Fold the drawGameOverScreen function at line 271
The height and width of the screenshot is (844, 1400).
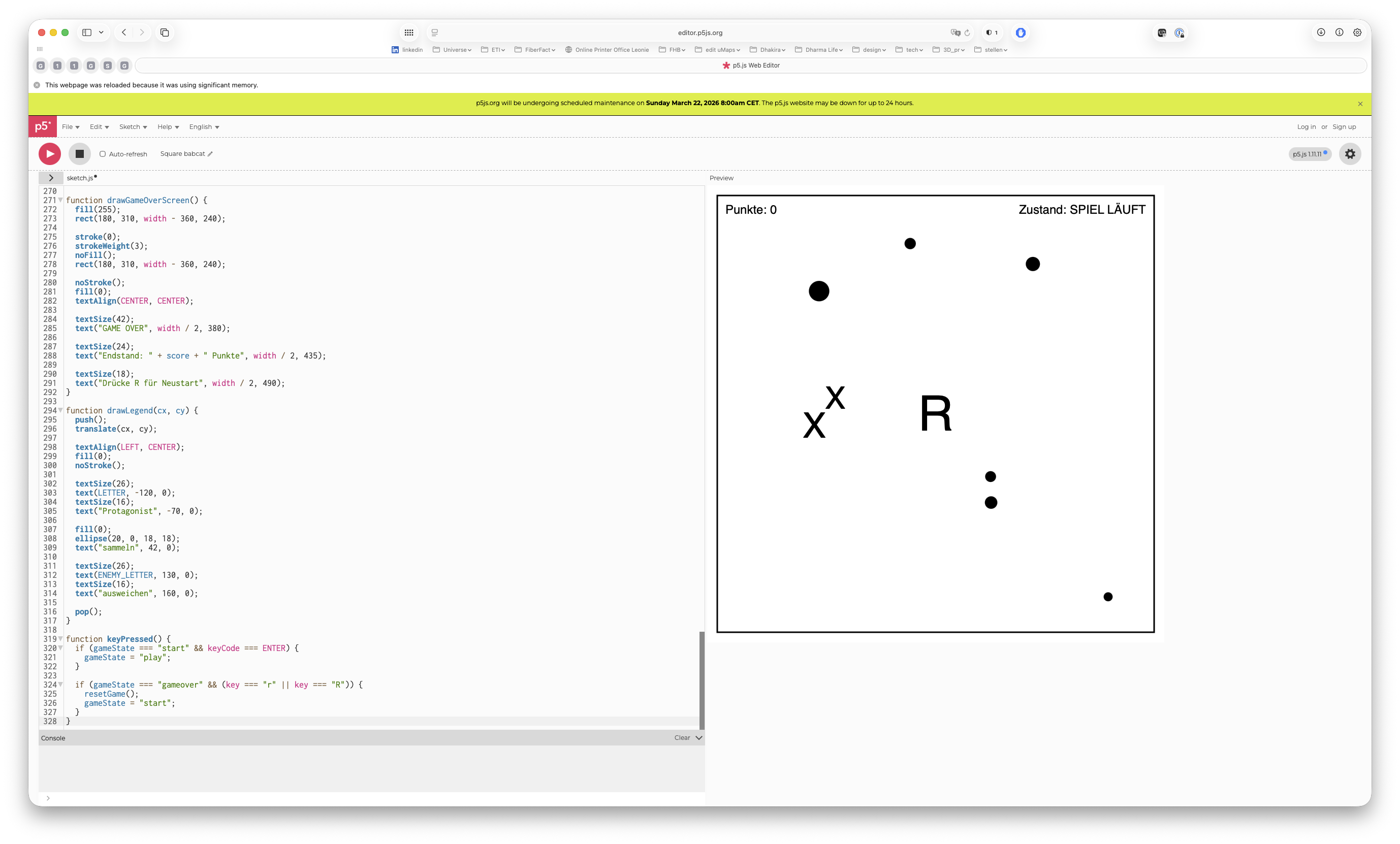[61, 201]
